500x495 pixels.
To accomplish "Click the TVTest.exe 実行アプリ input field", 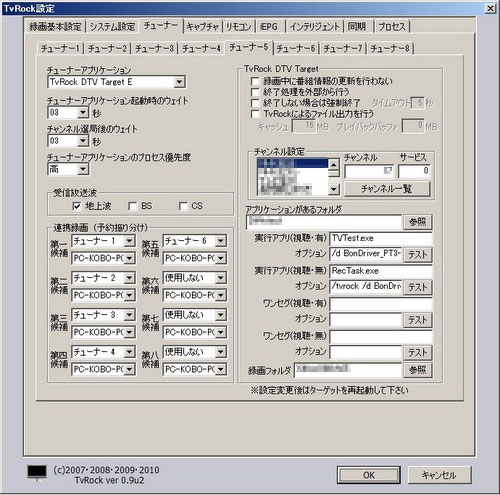I will click(x=381, y=238).
